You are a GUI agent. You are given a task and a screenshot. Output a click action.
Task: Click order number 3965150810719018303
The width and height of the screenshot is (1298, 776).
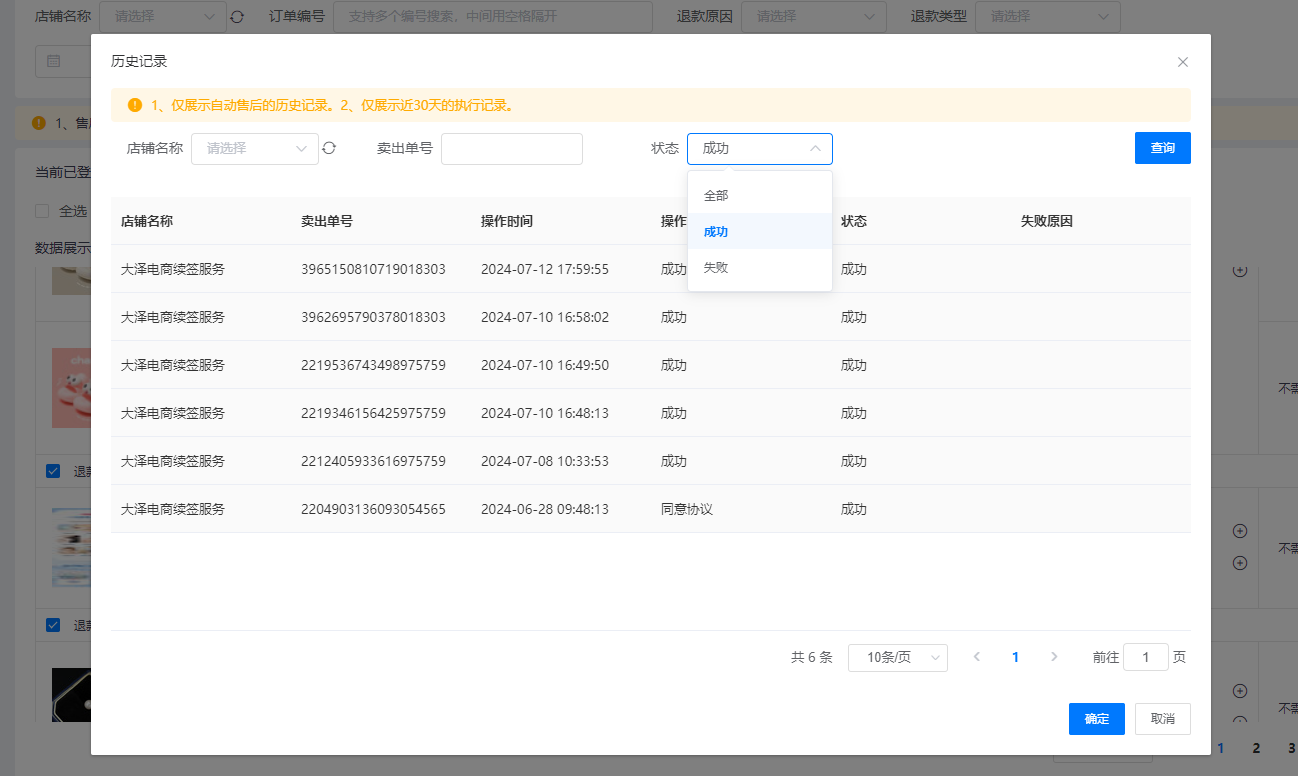point(373,269)
